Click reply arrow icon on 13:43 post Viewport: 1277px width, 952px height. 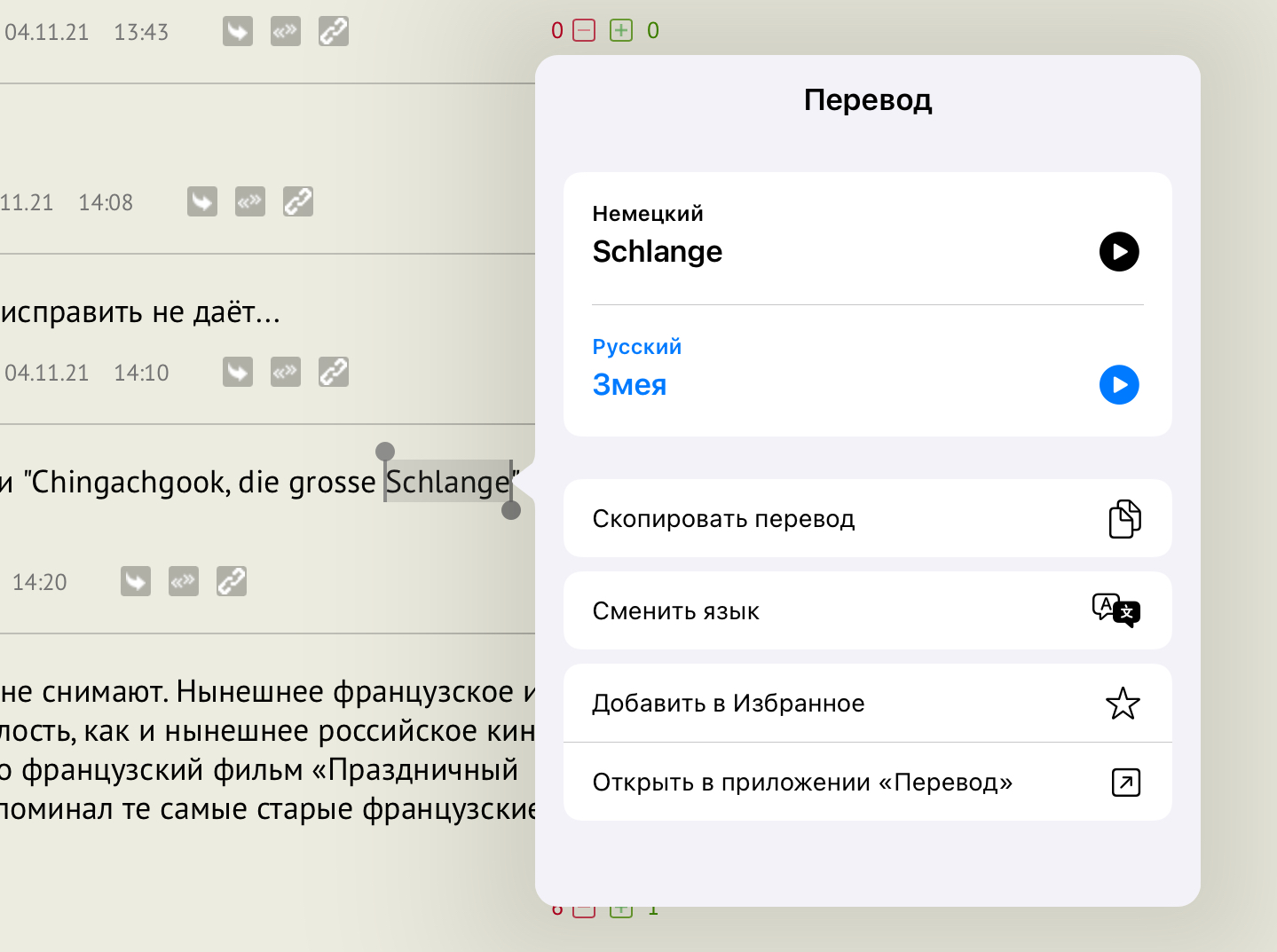click(x=238, y=32)
